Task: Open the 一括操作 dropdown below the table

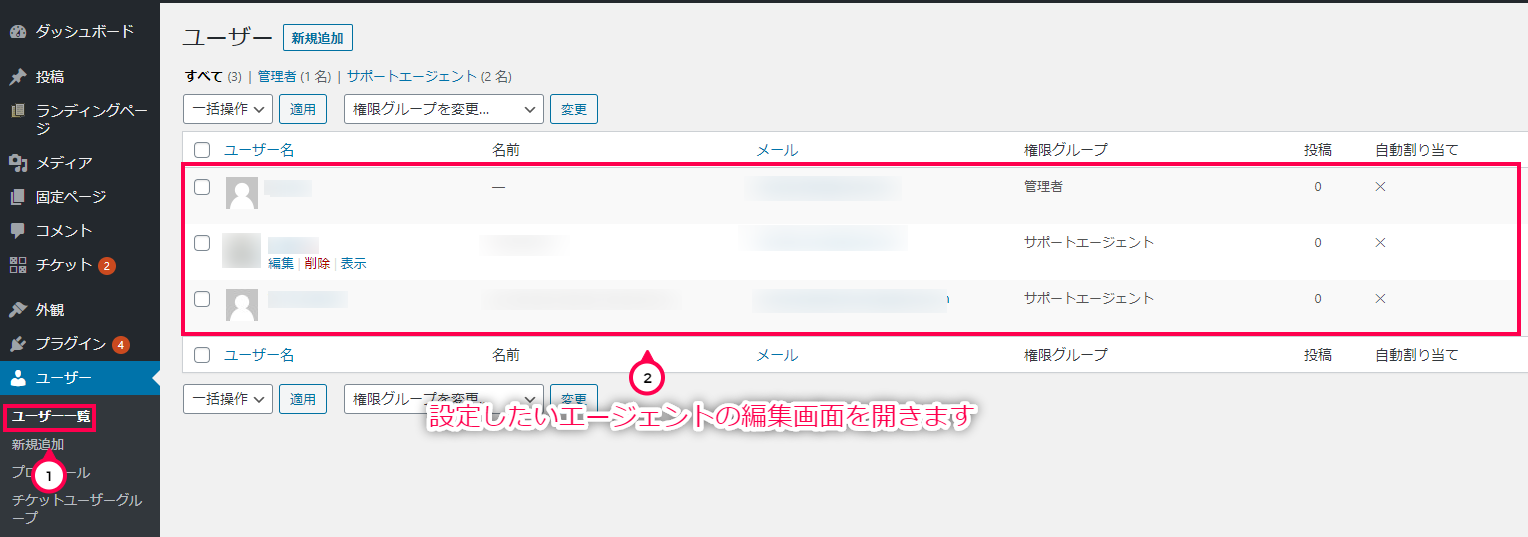Action: tap(228, 398)
